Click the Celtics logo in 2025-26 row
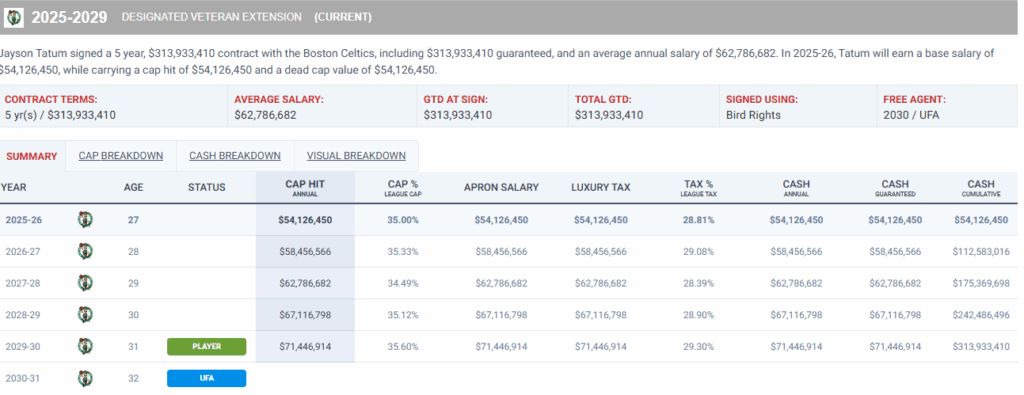The image size is (1024, 395). 85,220
